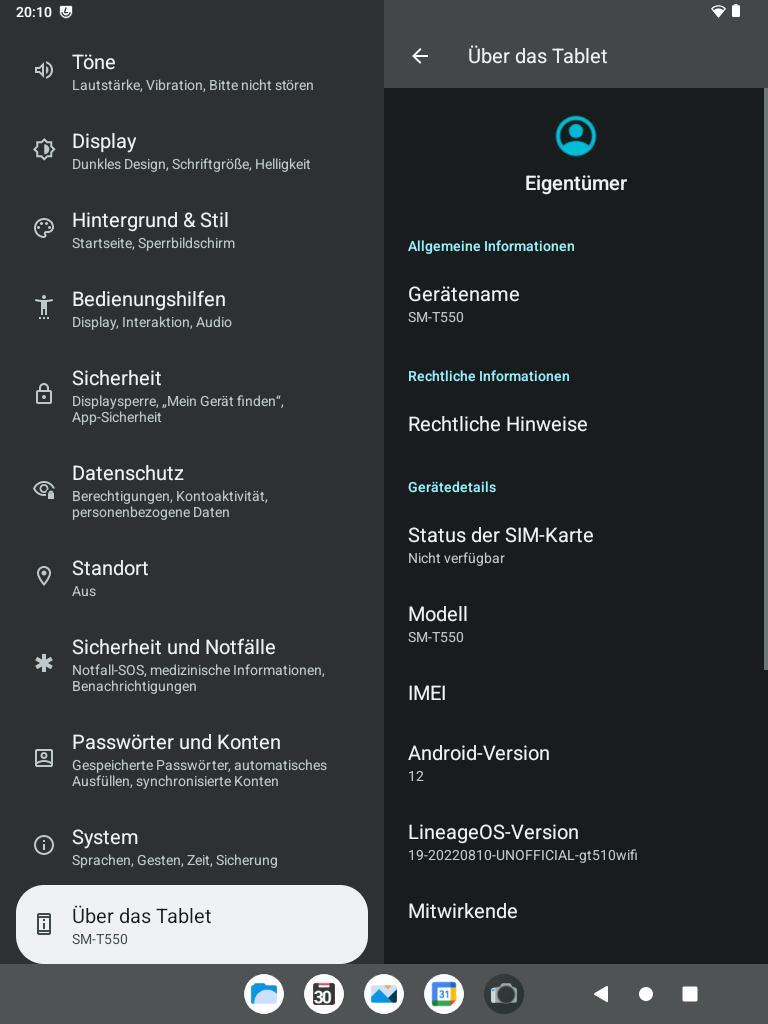Viewport: 768px width, 1024px height.
Task: Select Hintergrund & Stil settings
Action: [192, 231]
